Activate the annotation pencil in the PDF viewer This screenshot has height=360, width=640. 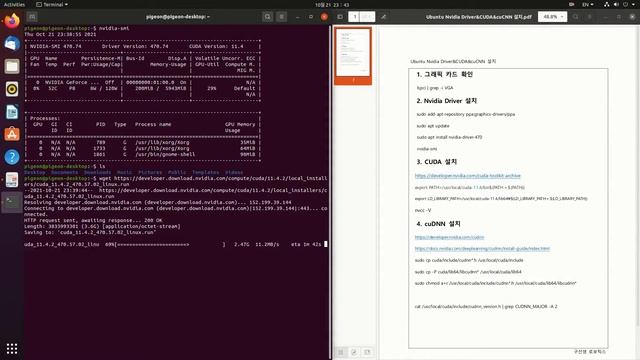[x=383, y=17]
